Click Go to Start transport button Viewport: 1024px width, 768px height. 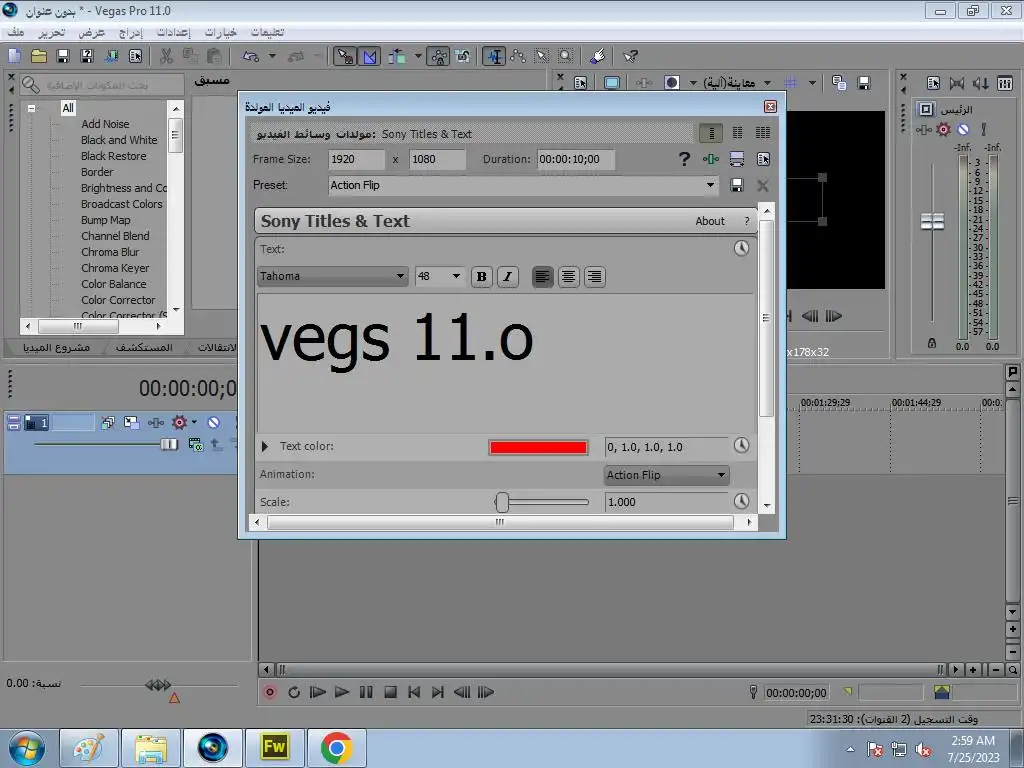tap(414, 692)
